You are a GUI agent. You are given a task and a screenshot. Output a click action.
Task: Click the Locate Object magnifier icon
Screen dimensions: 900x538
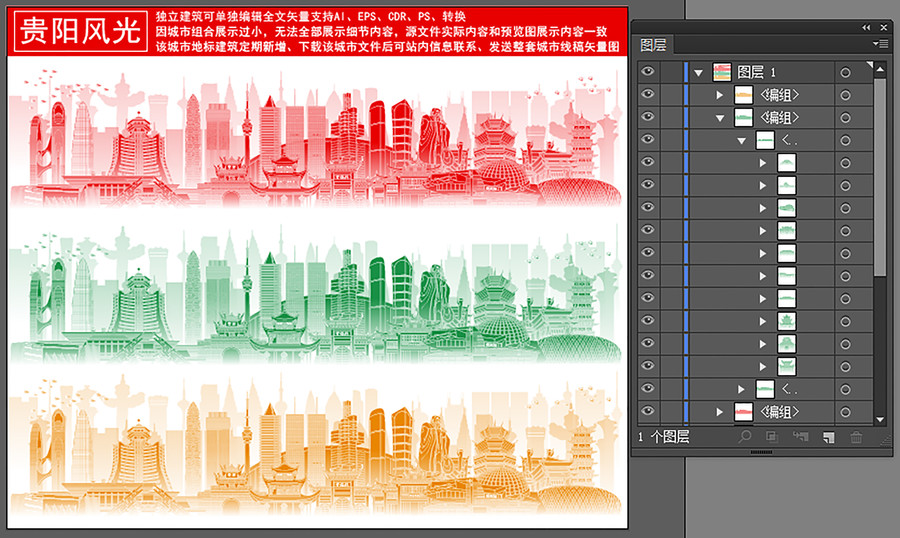coord(744,437)
